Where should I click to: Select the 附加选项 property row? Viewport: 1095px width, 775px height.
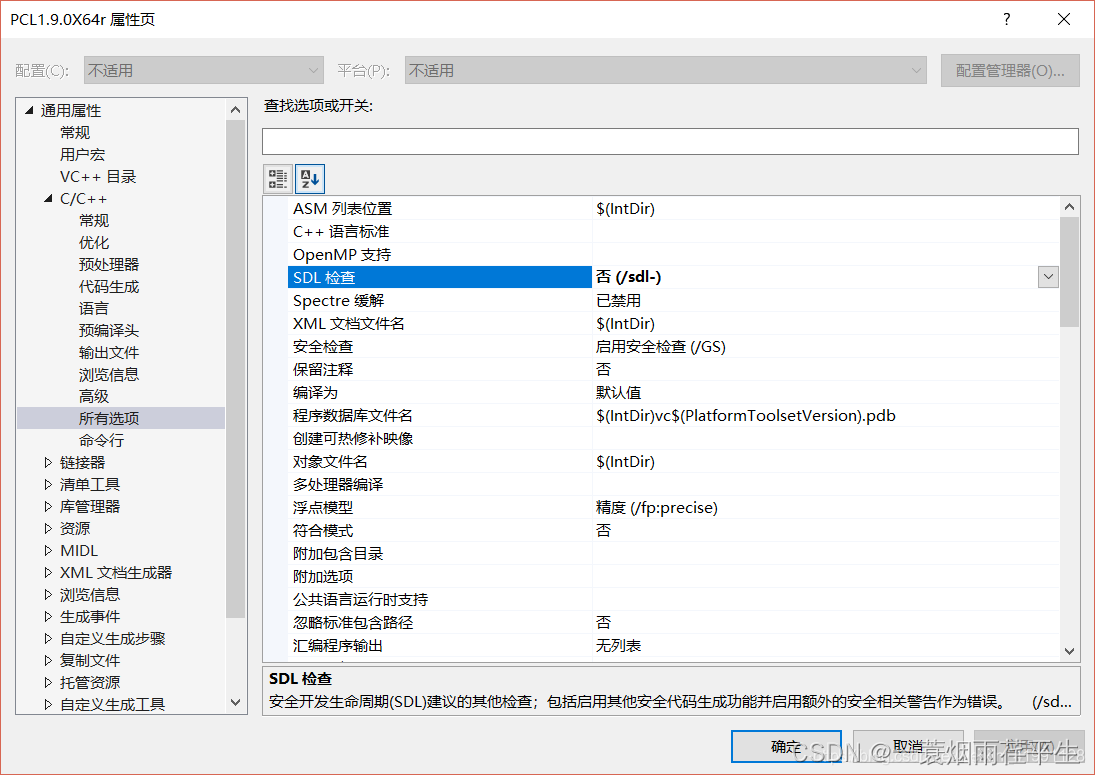[674, 577]
